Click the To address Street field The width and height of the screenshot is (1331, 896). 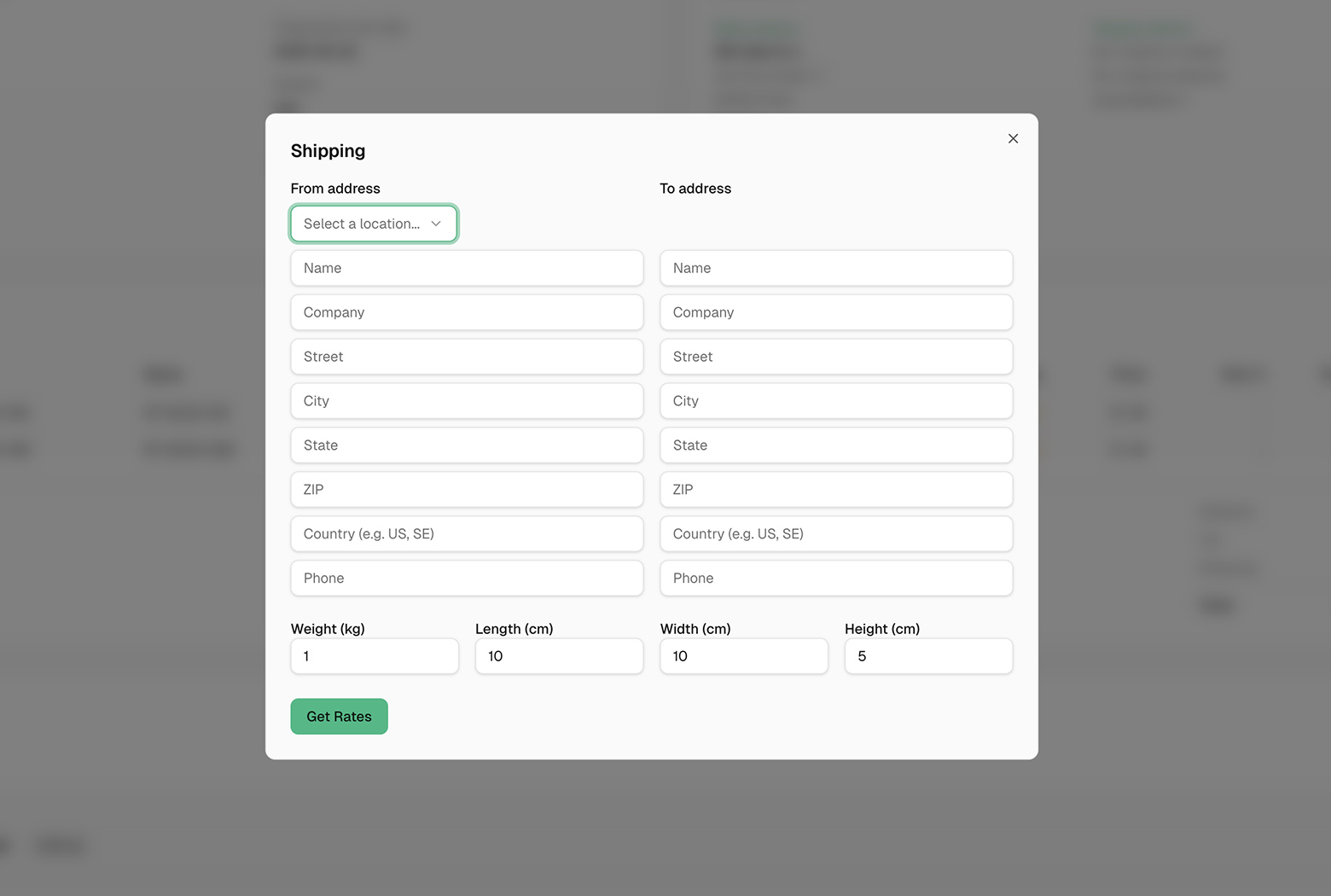click(835, 357)
